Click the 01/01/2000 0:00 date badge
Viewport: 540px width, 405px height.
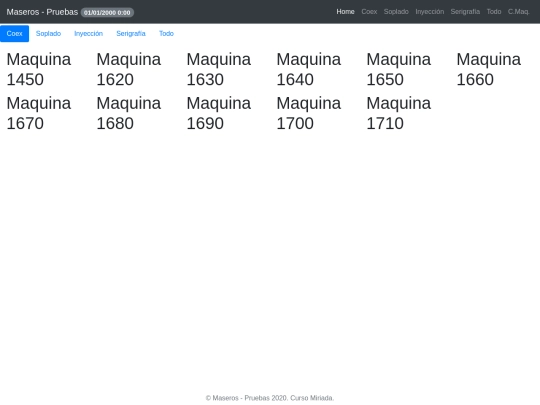[107, 13]
